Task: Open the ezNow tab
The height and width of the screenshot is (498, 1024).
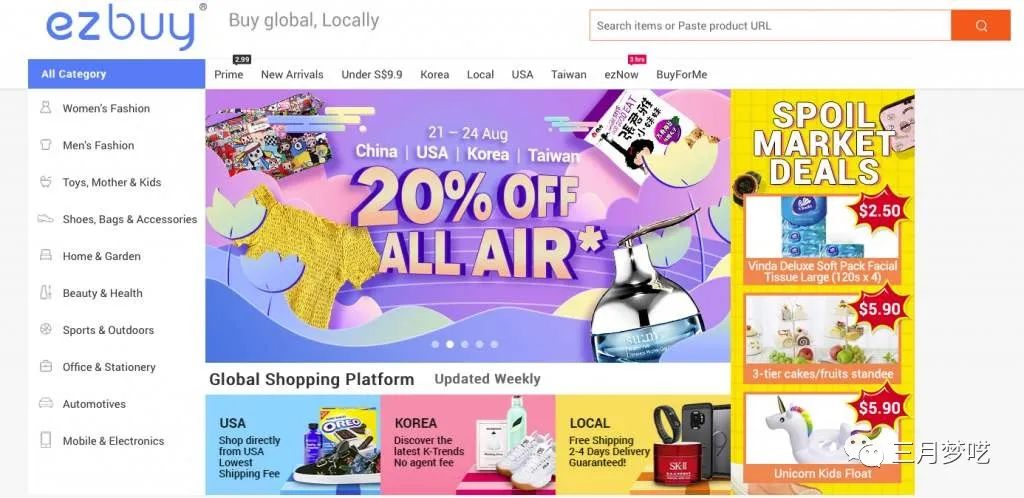Action: click(x=621, y=74)
